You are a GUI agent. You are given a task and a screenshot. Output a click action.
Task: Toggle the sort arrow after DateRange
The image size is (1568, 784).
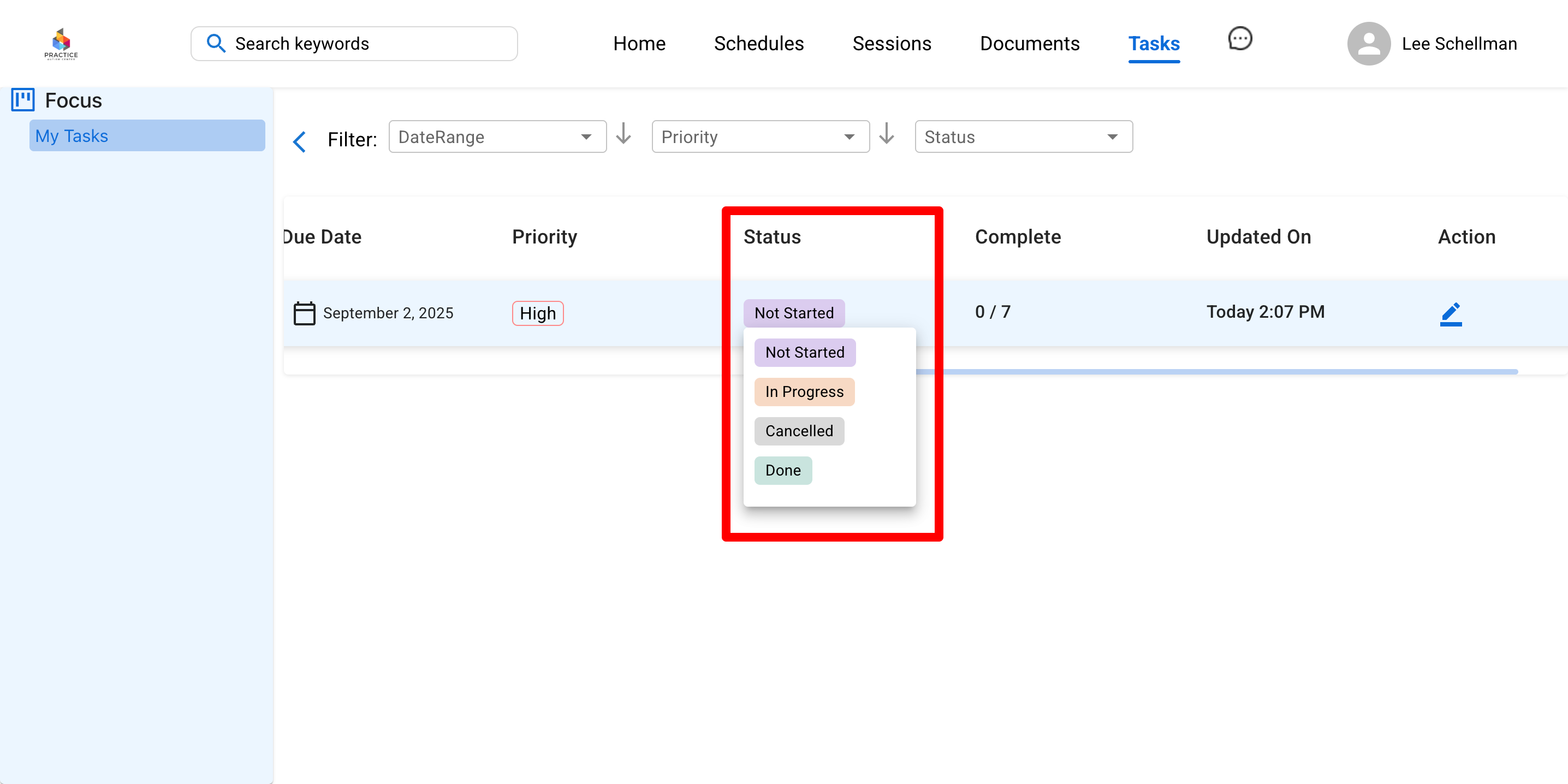click(623, 134)
